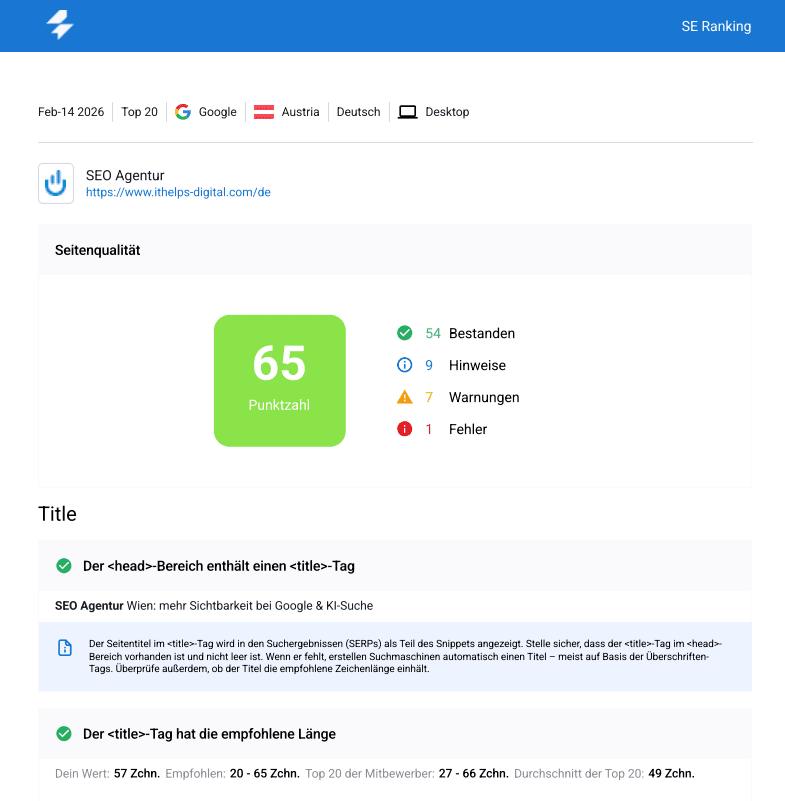Select the Top 20 label

(x=139, y=112)
